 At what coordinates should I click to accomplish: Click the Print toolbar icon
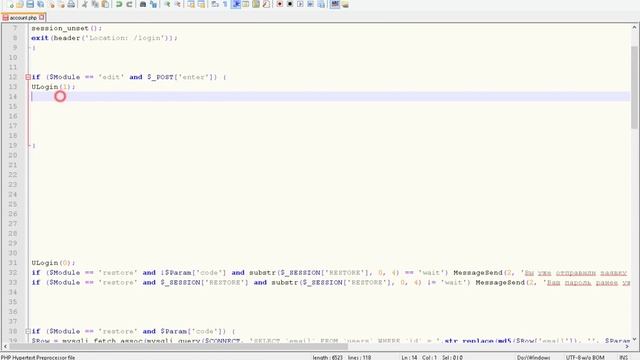[x=71, y=4]
